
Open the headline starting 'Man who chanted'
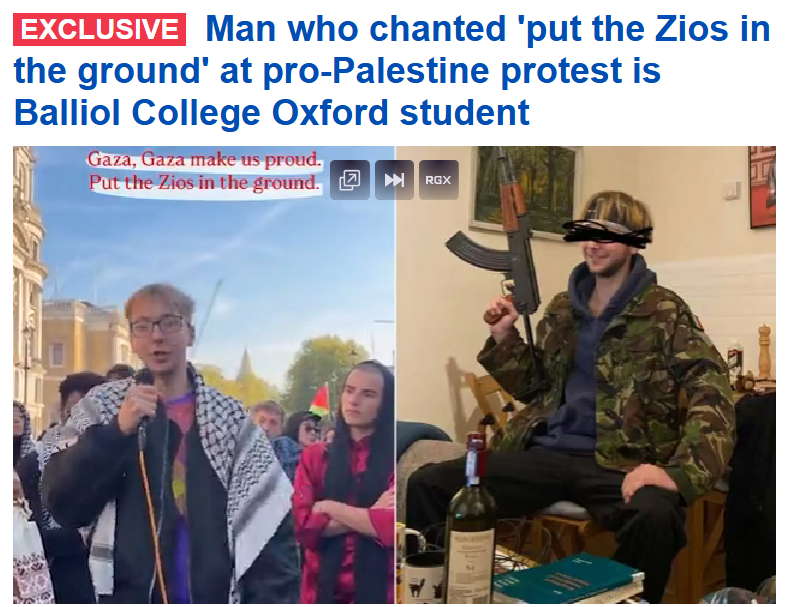391,70
